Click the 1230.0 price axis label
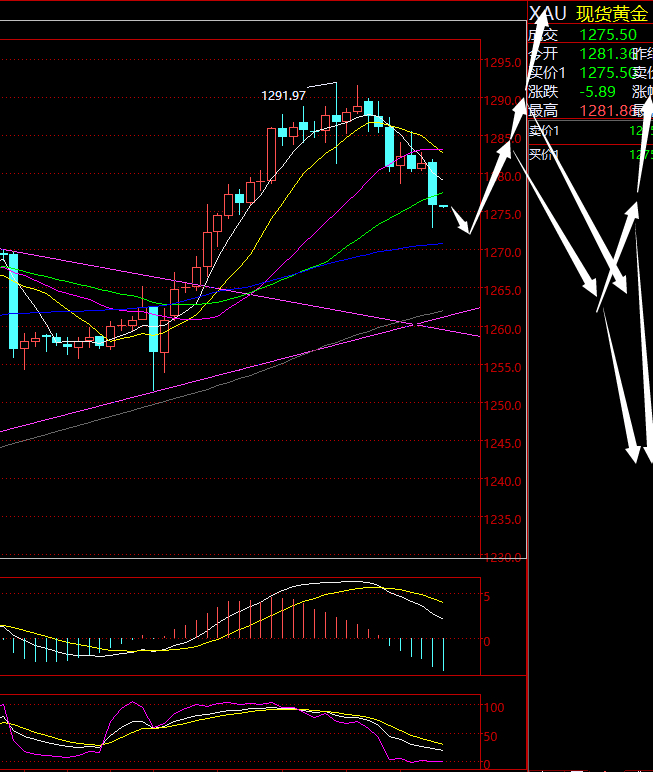 pos(502,557)
